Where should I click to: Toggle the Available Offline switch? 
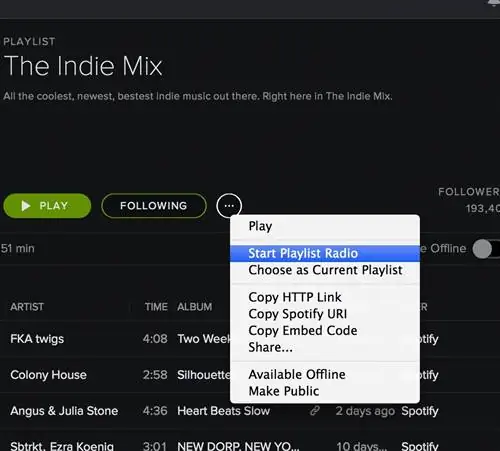[x=486, y=249]
